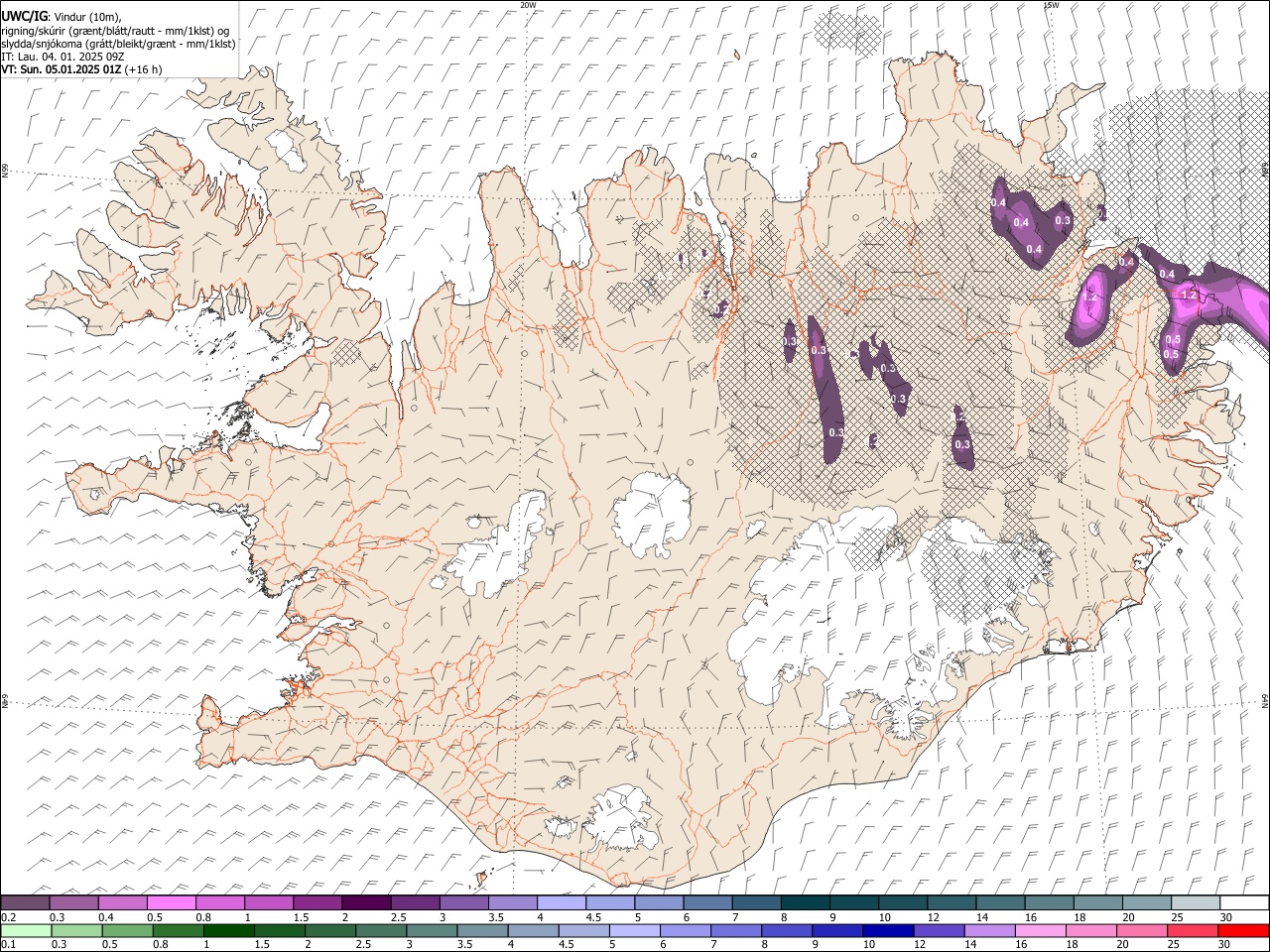The image size is (1270, 952).
Task: Select the 'VT: Sun. 05.01.2025 01Z (+16 h)' line
Action: 81,69
